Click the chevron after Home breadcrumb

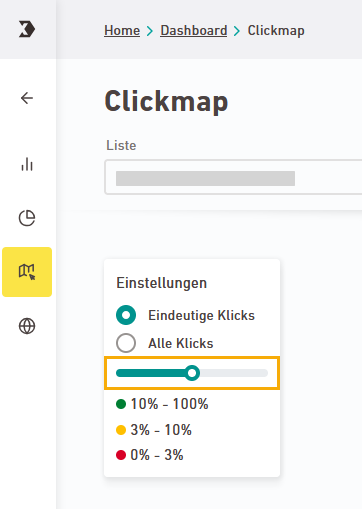tap(150, 31)
